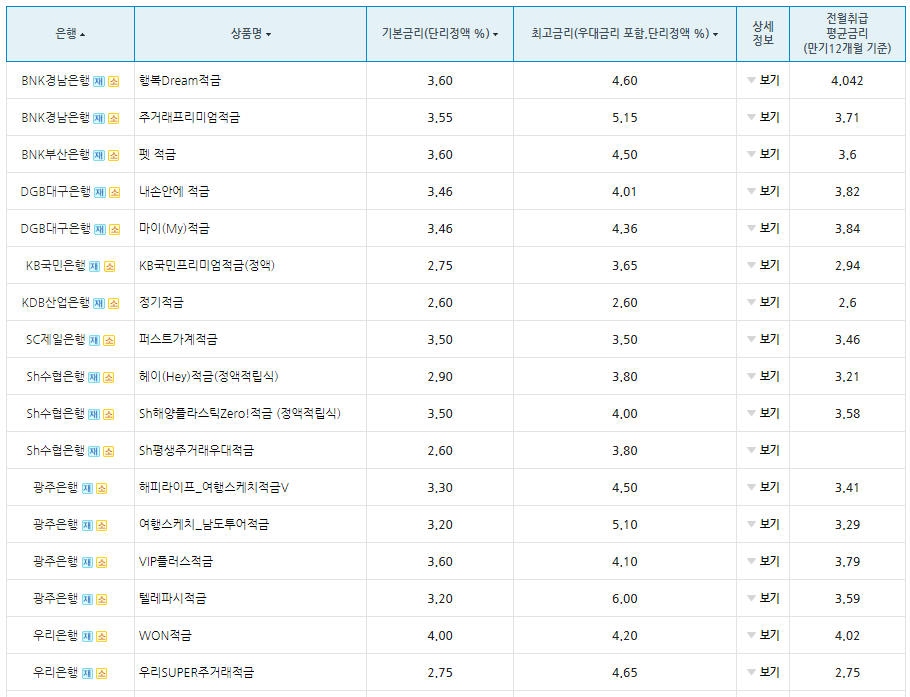Select the 소 badge next to 우리SUPER주거래적금 row

point(101,672)
